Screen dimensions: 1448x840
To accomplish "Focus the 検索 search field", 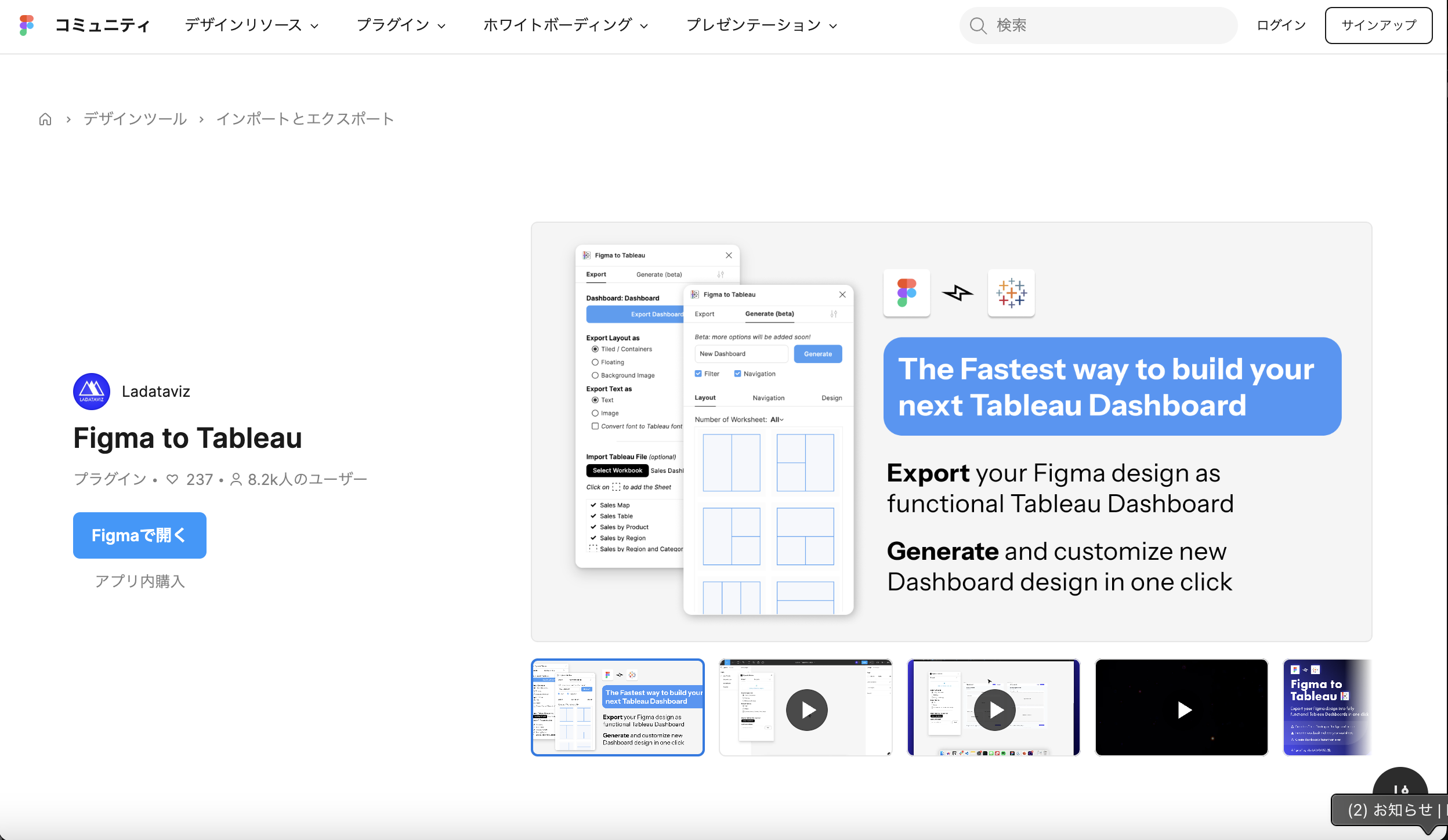I will pyautogui.click(x=1098, y=26).
